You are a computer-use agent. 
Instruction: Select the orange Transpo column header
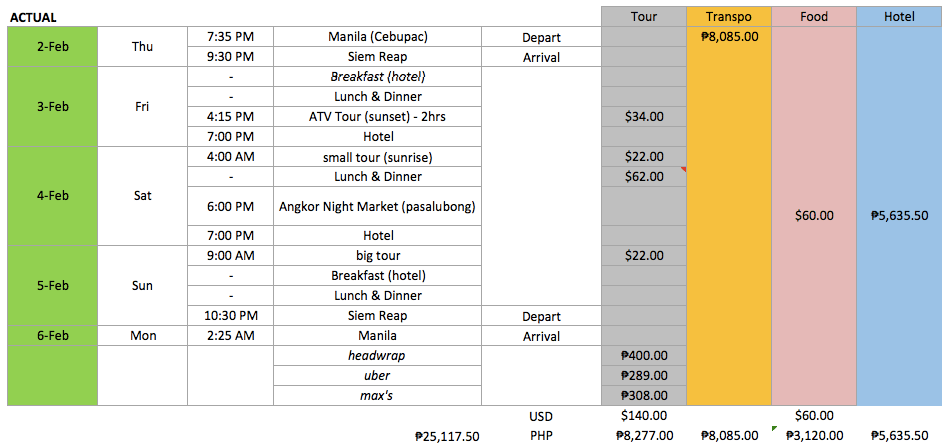[729, 17]
